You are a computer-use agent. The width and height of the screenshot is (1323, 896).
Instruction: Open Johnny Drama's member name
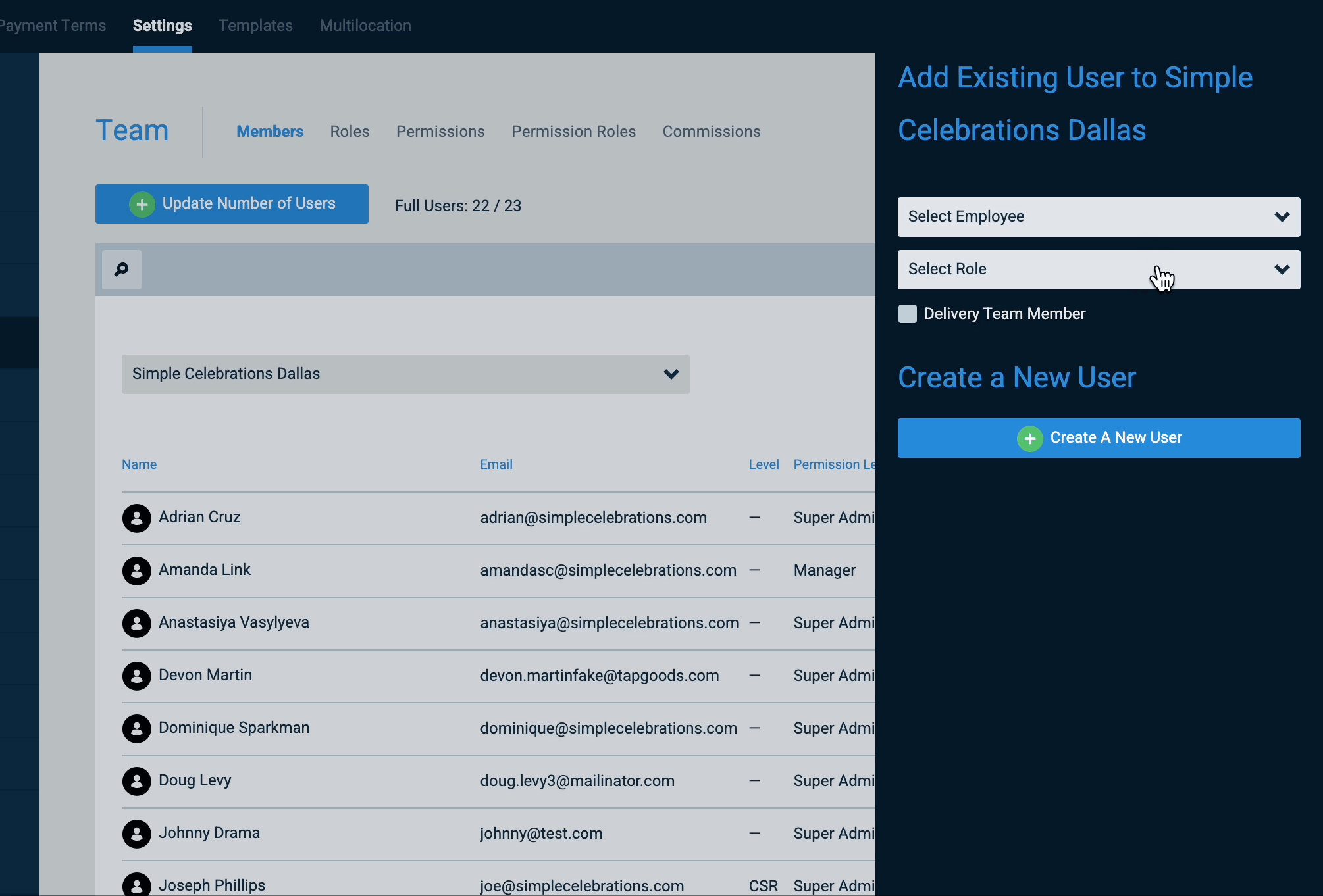click(209, 833)
